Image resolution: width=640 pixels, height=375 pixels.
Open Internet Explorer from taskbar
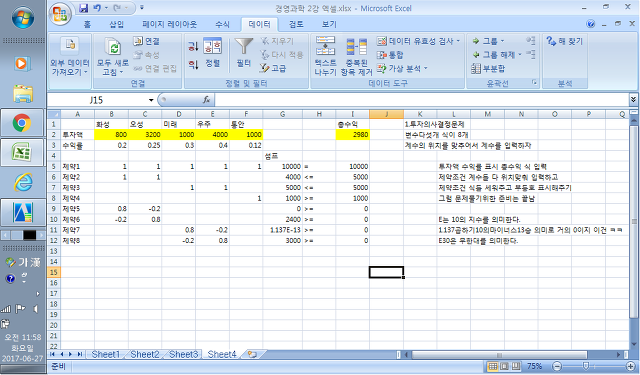point(22,182)
